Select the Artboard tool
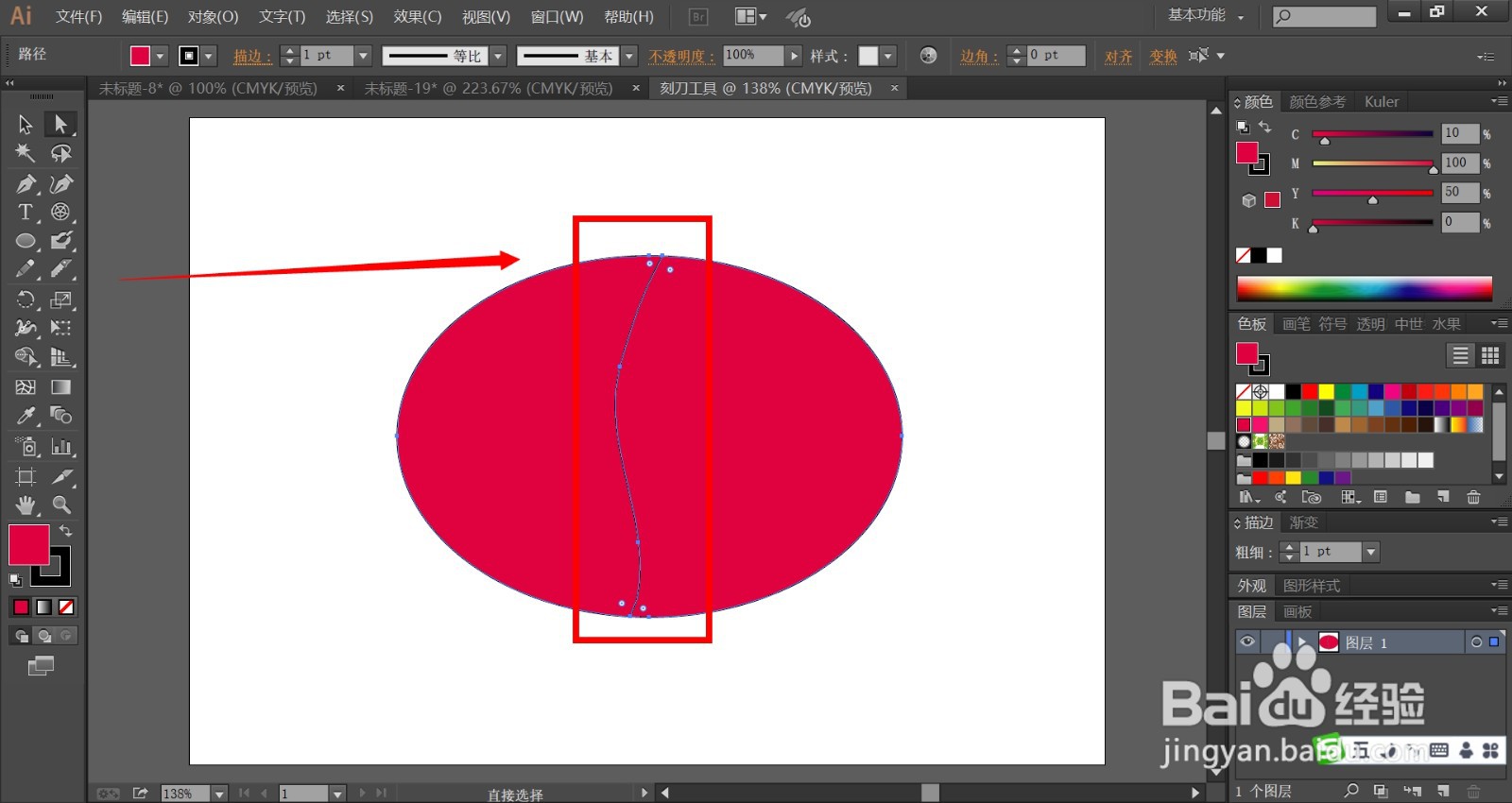 (x=26, y=476)
